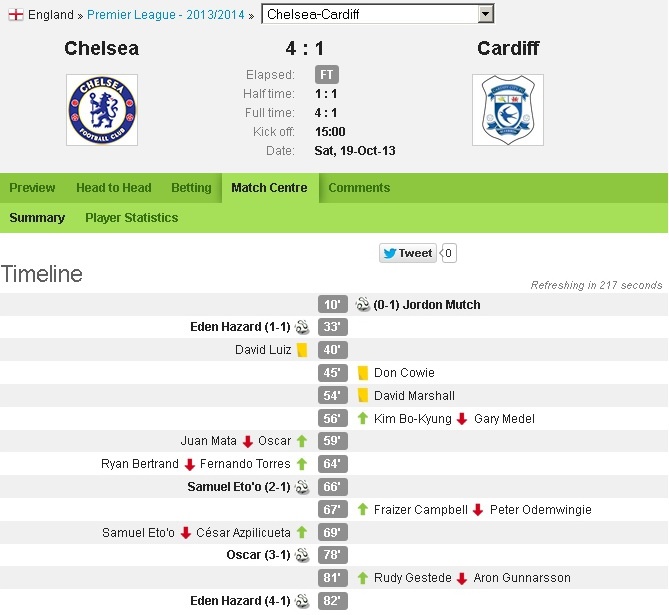Click the 10' minute marker in timeline

coord(333,305)
